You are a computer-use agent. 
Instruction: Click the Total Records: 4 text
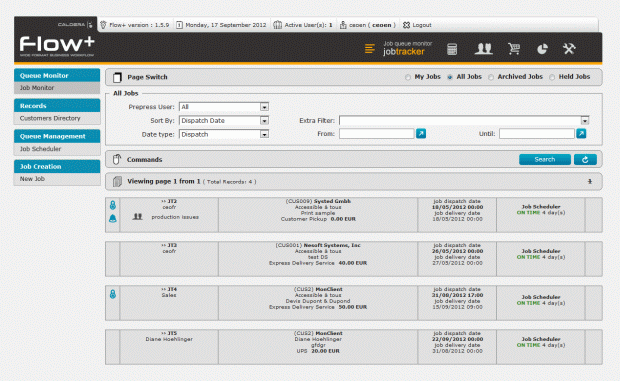pyautogui.click(x=229, y=182)
